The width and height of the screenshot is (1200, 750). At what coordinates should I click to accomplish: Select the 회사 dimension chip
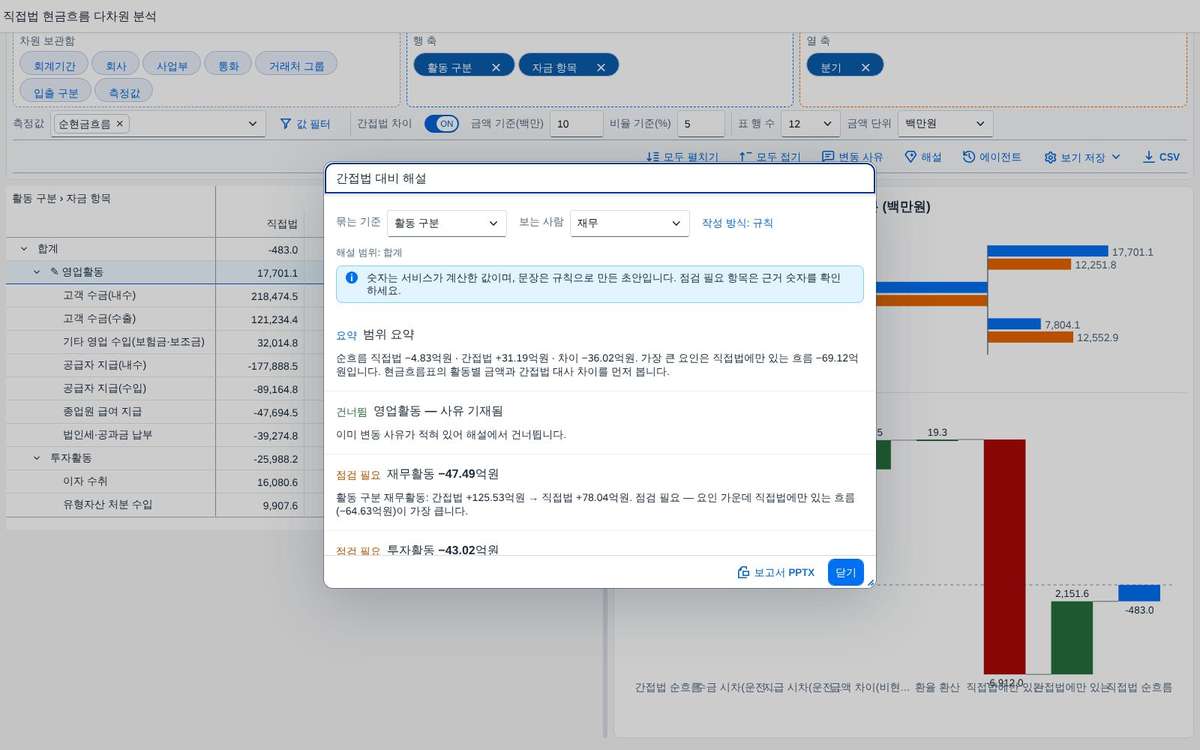pyautogui.click(x=115, y=64)
